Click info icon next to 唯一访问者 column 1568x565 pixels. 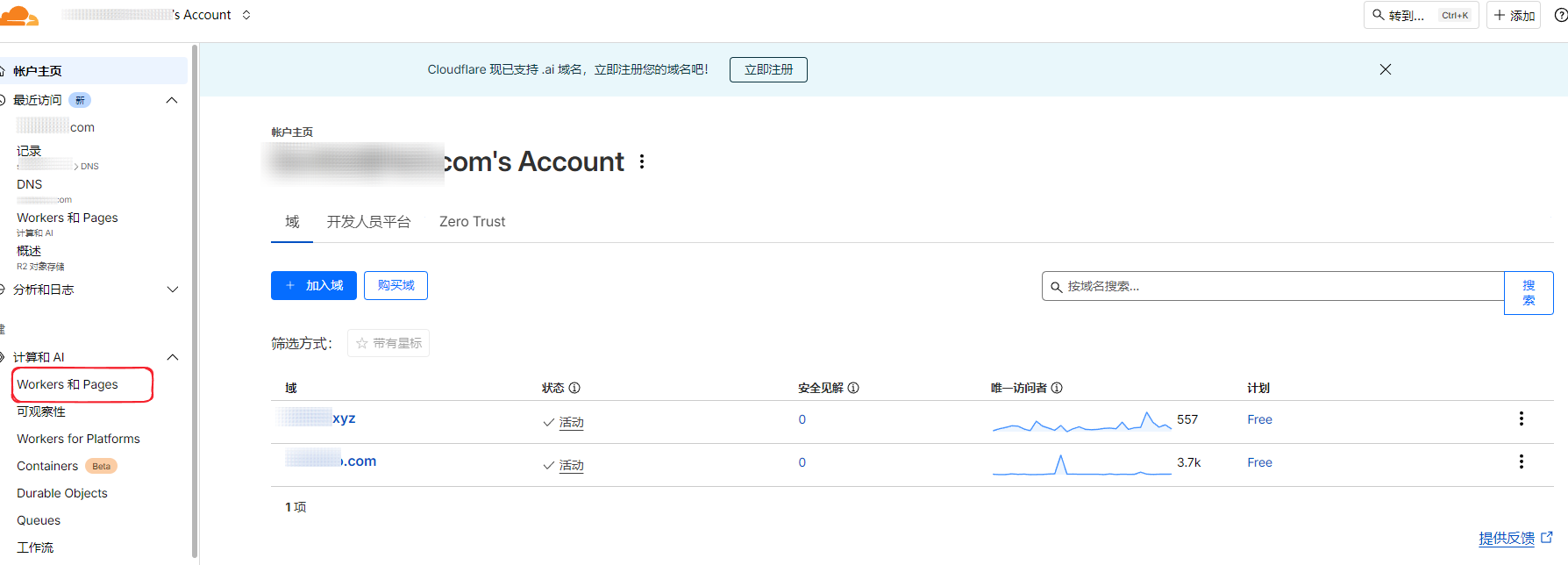click(1057, 388)
